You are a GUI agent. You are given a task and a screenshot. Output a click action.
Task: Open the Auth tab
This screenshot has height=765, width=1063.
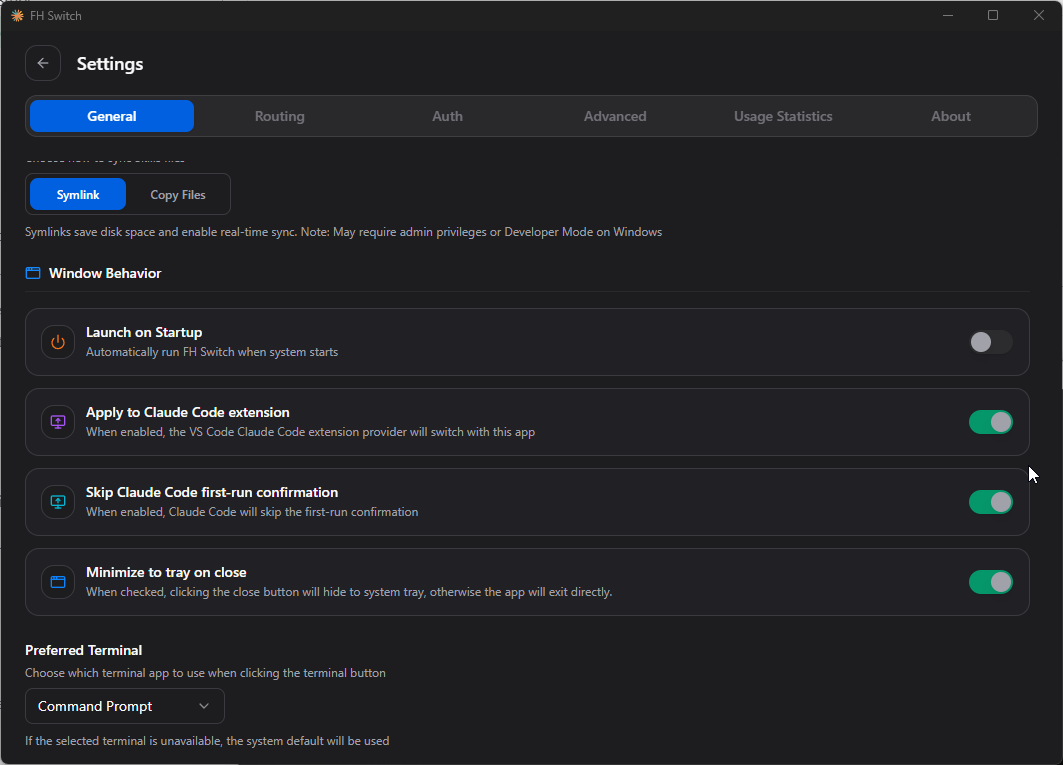tap(447, 116)
